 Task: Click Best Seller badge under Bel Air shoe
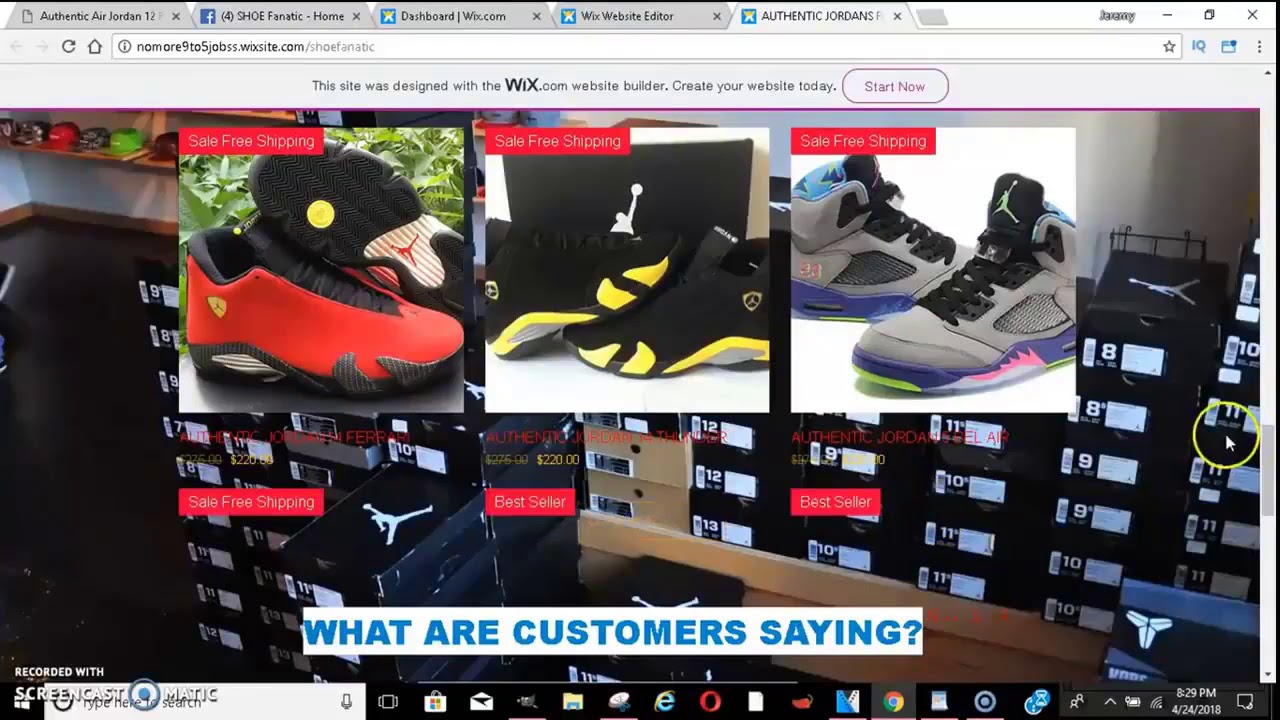click(836, 502)
